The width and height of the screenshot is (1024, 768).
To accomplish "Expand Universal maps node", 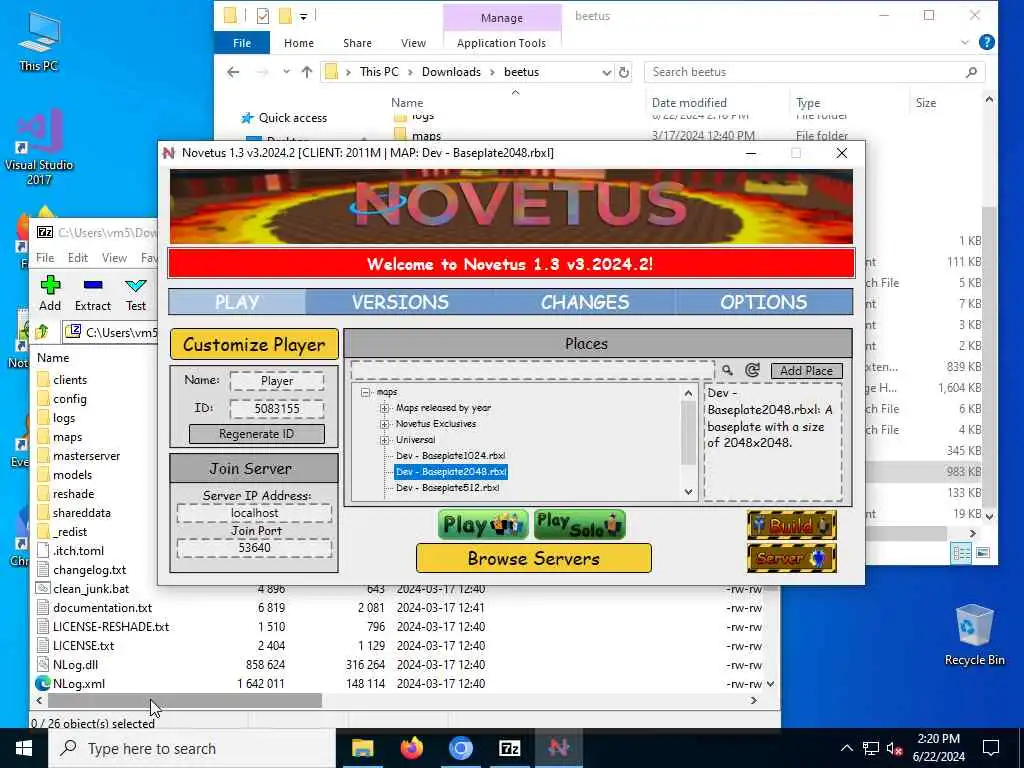I will [x=385, y=440].
